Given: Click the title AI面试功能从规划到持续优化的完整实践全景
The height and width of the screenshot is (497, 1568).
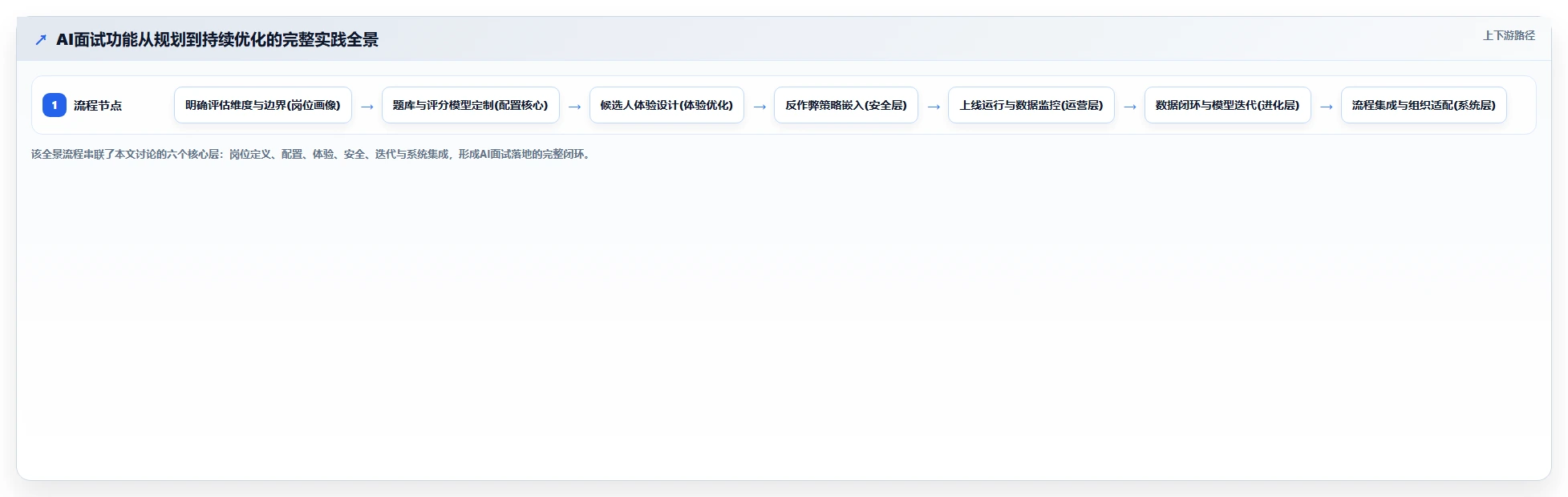Looking at the screenshot, I should 217,39.
